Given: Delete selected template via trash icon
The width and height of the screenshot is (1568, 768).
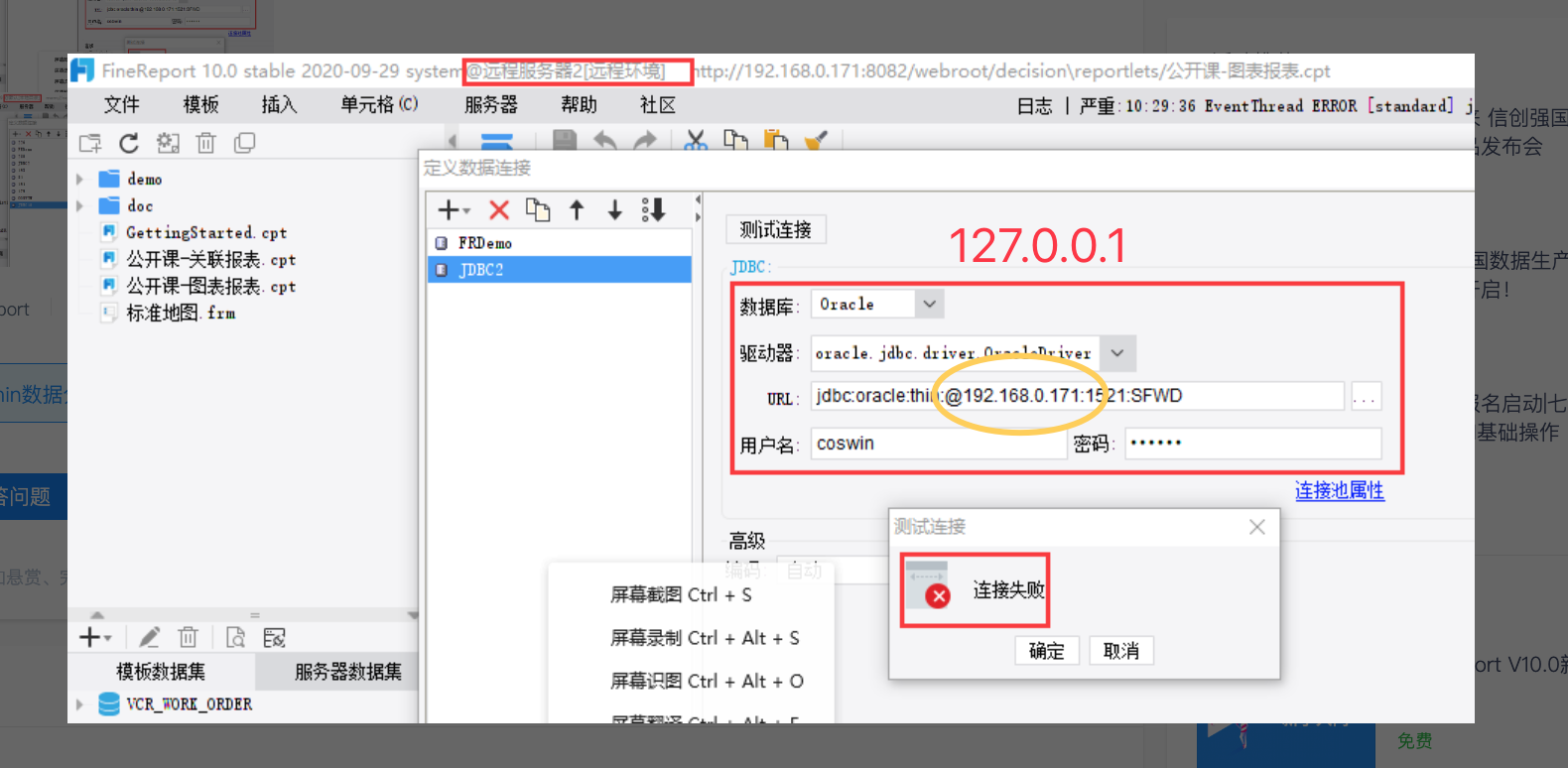Looking at the screenshot, I should (x=206, y=143).
